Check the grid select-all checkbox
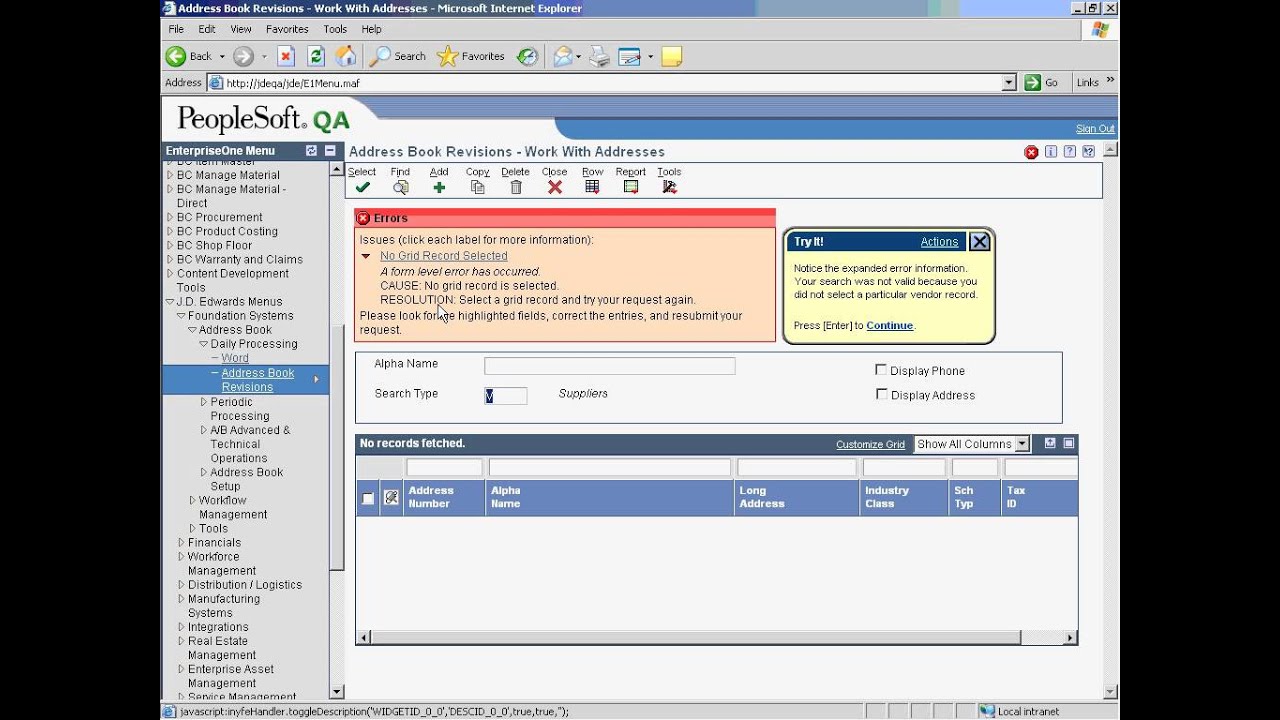This screenshot has height=720, width=1280. [x=368, y=498]
